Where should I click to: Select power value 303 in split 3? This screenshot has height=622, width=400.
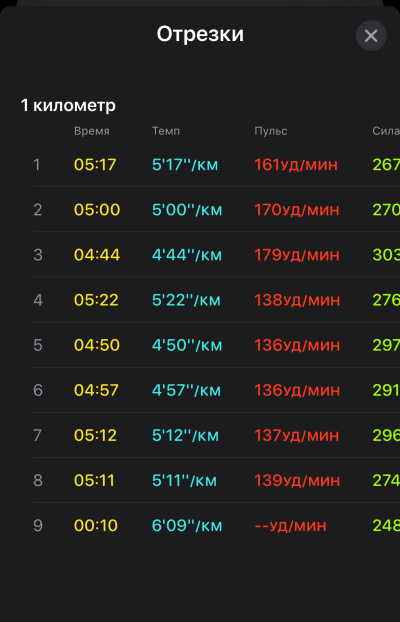coord(386,255)
